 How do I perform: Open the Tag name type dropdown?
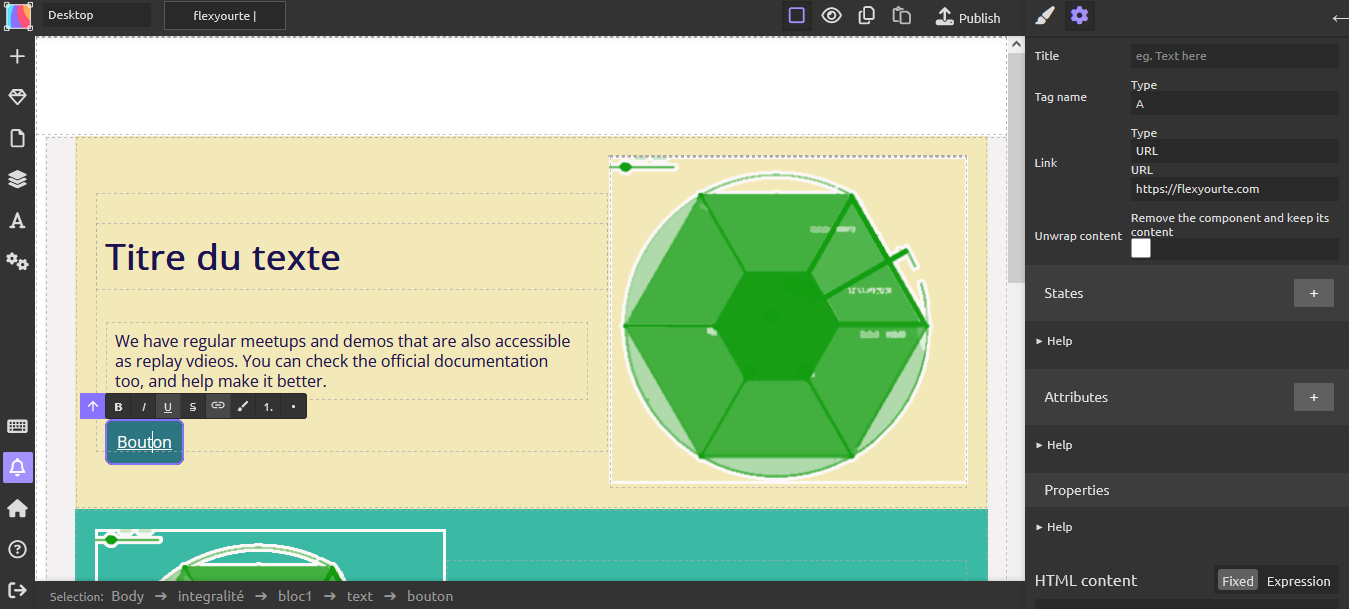(x=1235, y=103)
